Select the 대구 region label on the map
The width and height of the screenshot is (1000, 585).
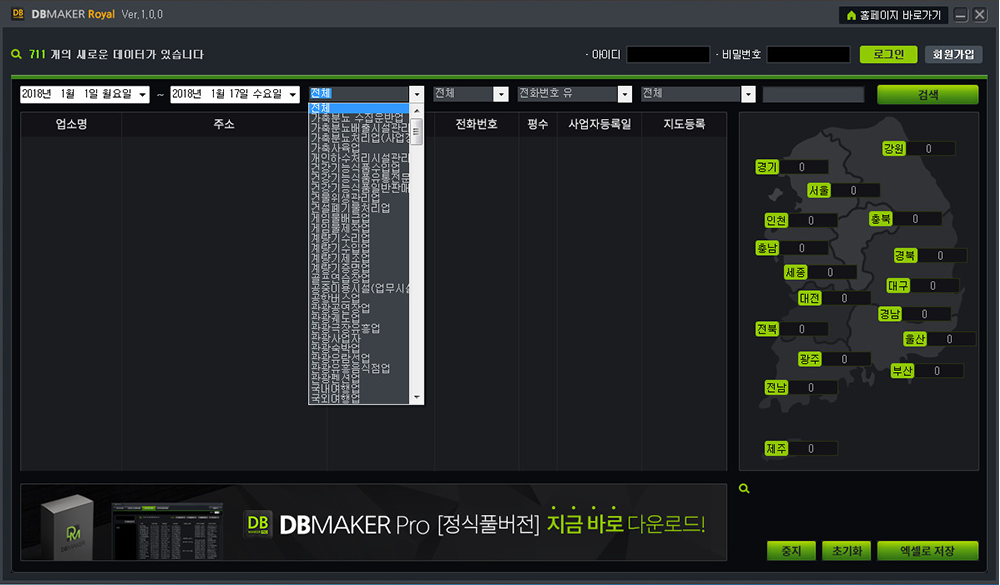(898, 285)
